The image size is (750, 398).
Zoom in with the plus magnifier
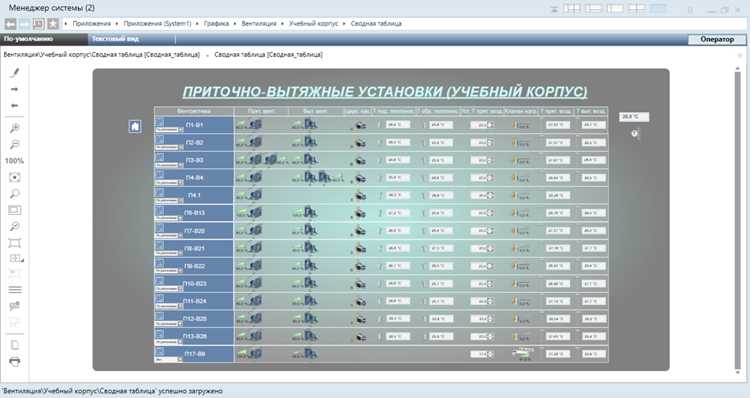click(15, 128)
